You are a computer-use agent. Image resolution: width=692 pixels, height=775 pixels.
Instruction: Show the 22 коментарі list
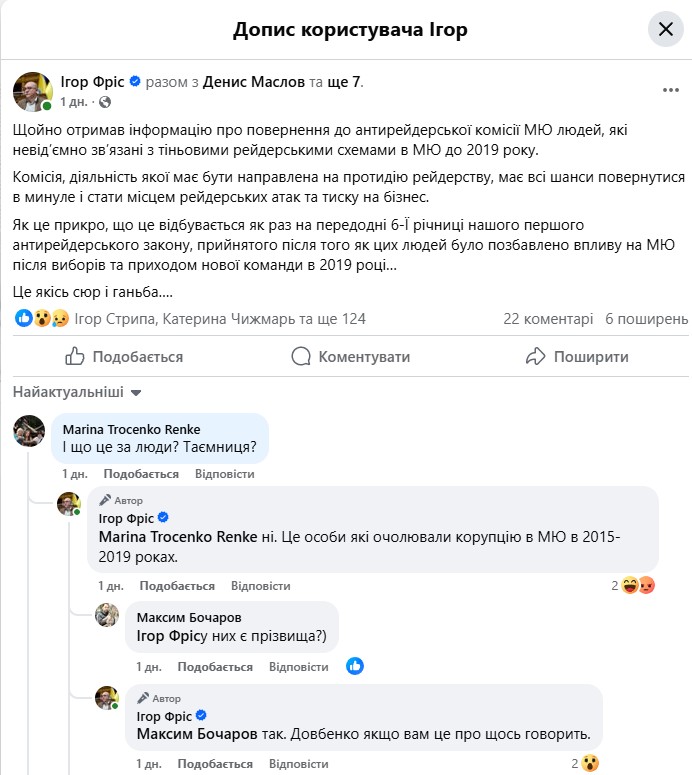(548, 319)
